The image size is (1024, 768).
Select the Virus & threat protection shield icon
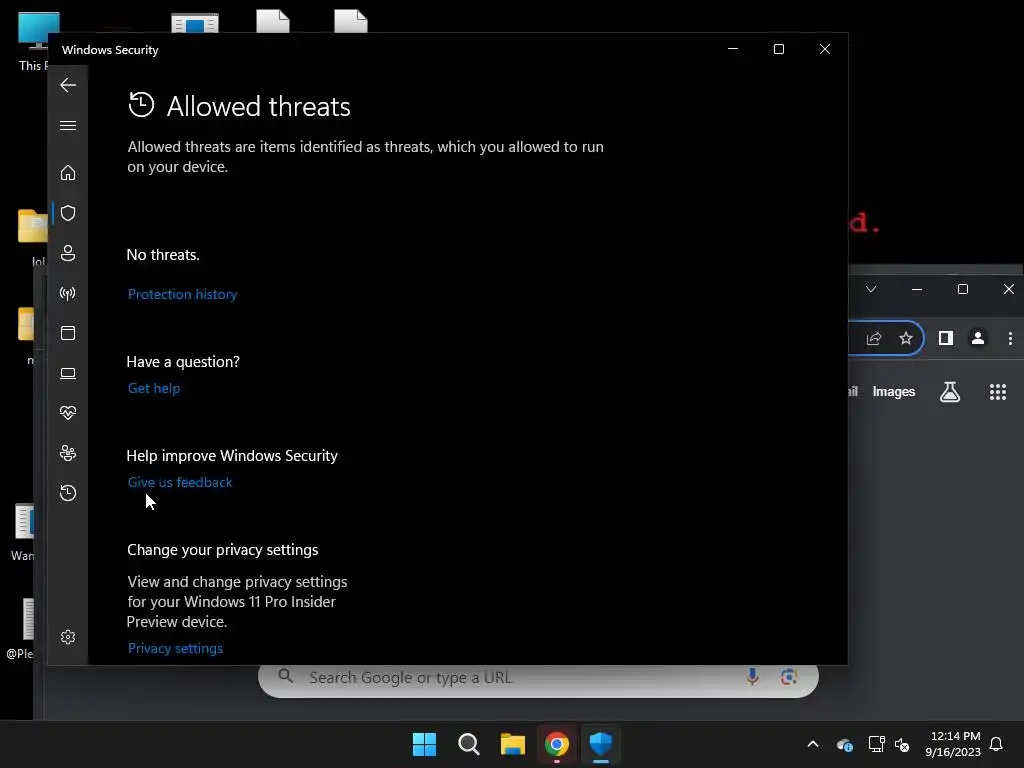point(68,213)
